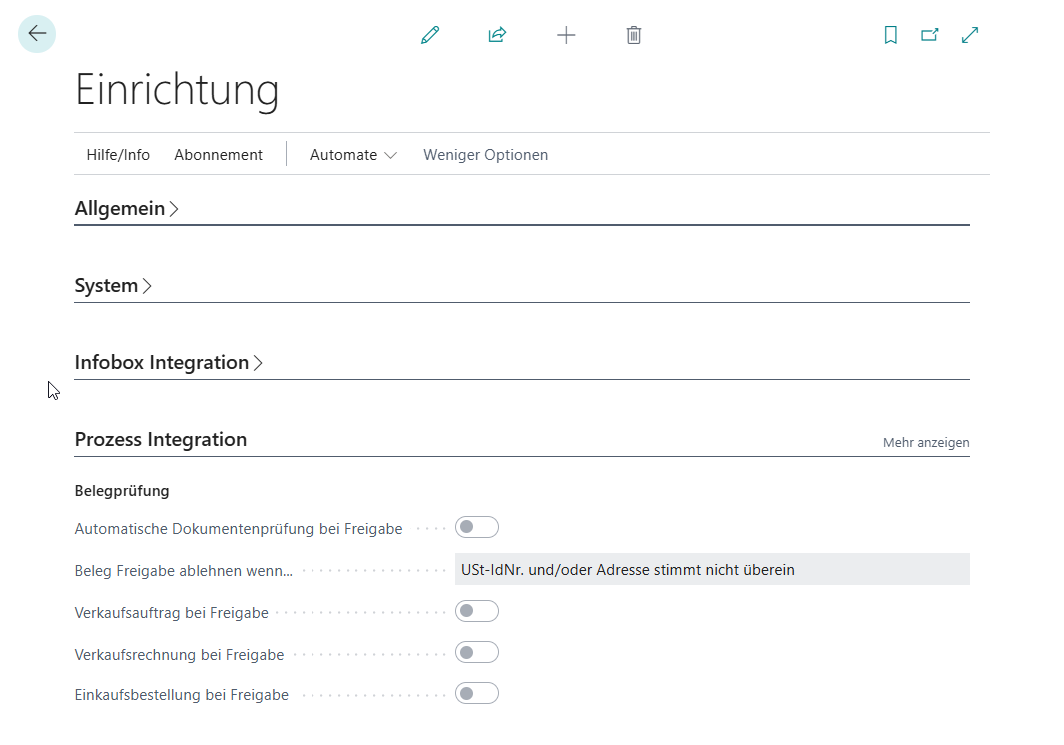Expand the Infobox Integration section
The width and height of the screenshot is (1064, 745).
(x=169, y=362)
